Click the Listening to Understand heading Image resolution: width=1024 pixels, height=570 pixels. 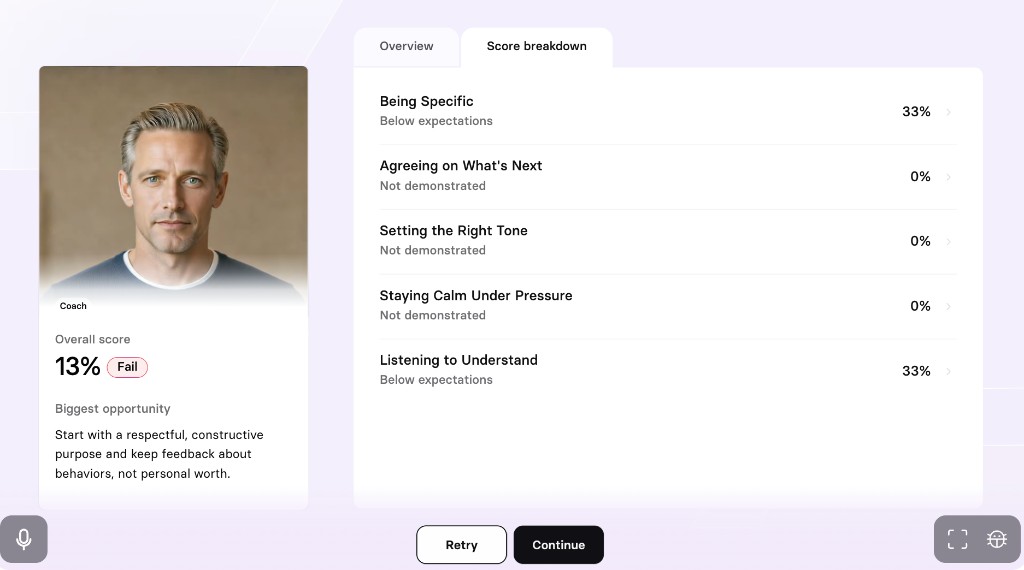[458, 360]
